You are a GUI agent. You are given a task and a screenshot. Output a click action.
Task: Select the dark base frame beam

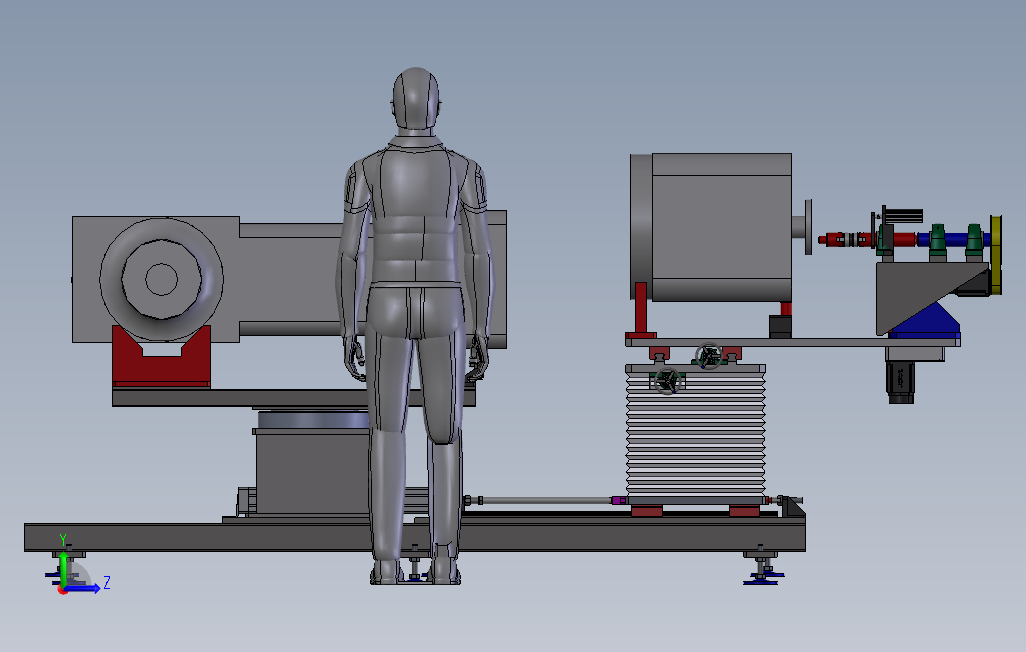[x=415, y=537]
